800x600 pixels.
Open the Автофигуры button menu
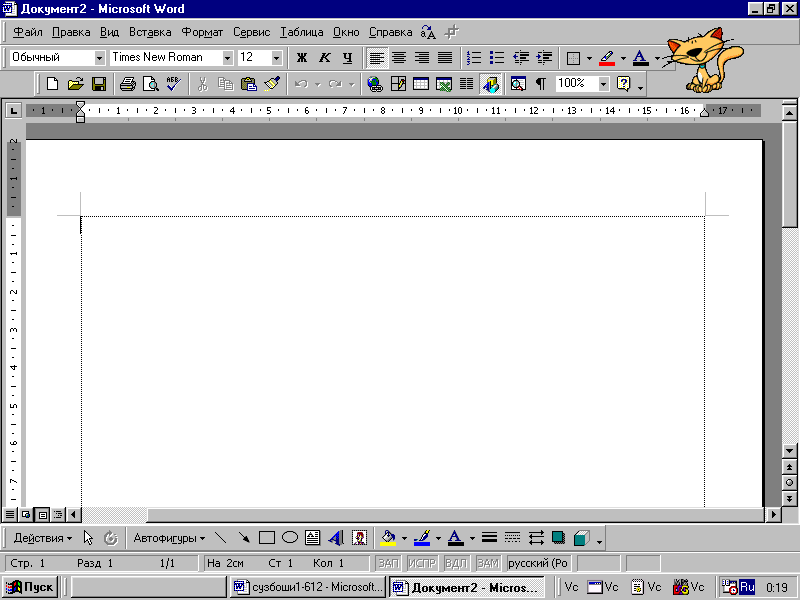[x=169, y=538]
